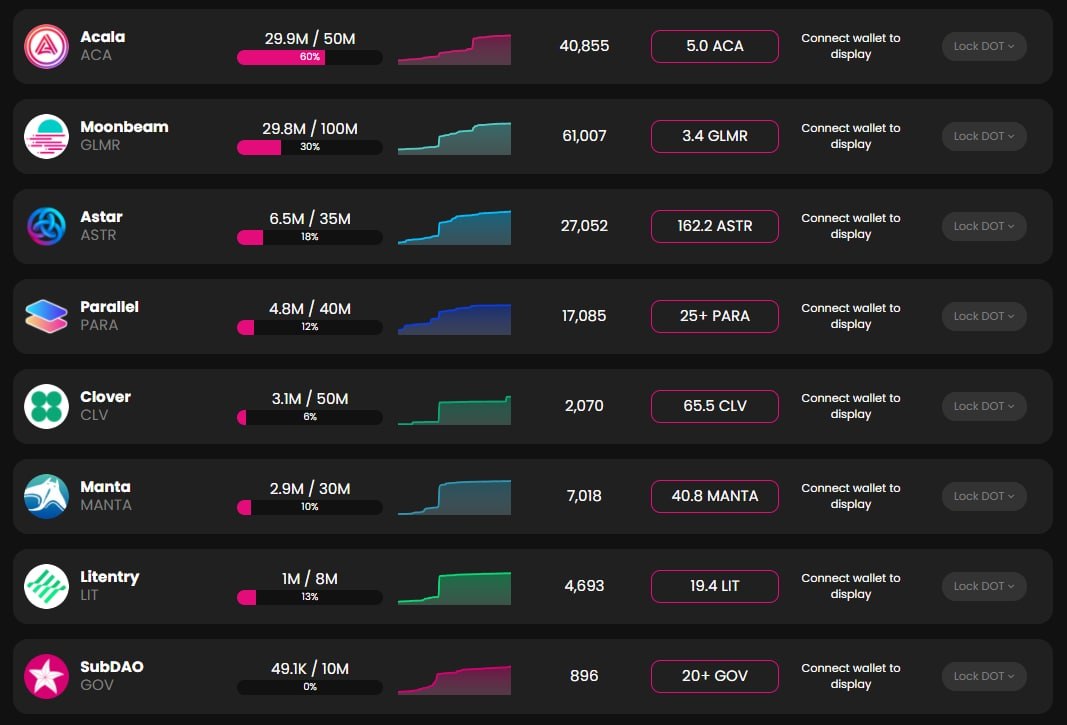The width and height of the screenshot is (1067, 725).
Task: Click the Clover project logo
Action: [x=46, y=406]
